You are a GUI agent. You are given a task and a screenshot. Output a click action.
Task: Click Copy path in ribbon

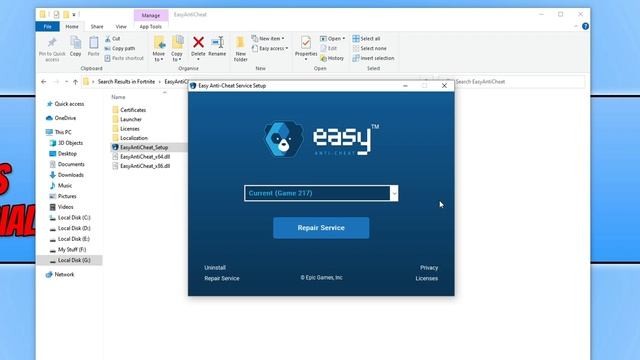pyautogui.click(x=120, y=49)
